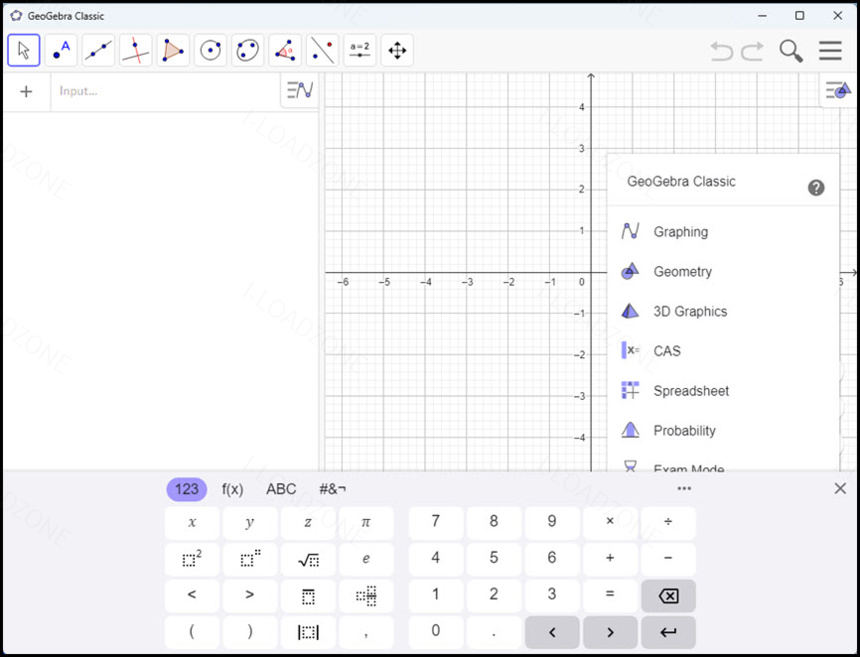Screen dimensions: 860x657
Task: Select the Move arrow tool
Action: tap(24, 50)
